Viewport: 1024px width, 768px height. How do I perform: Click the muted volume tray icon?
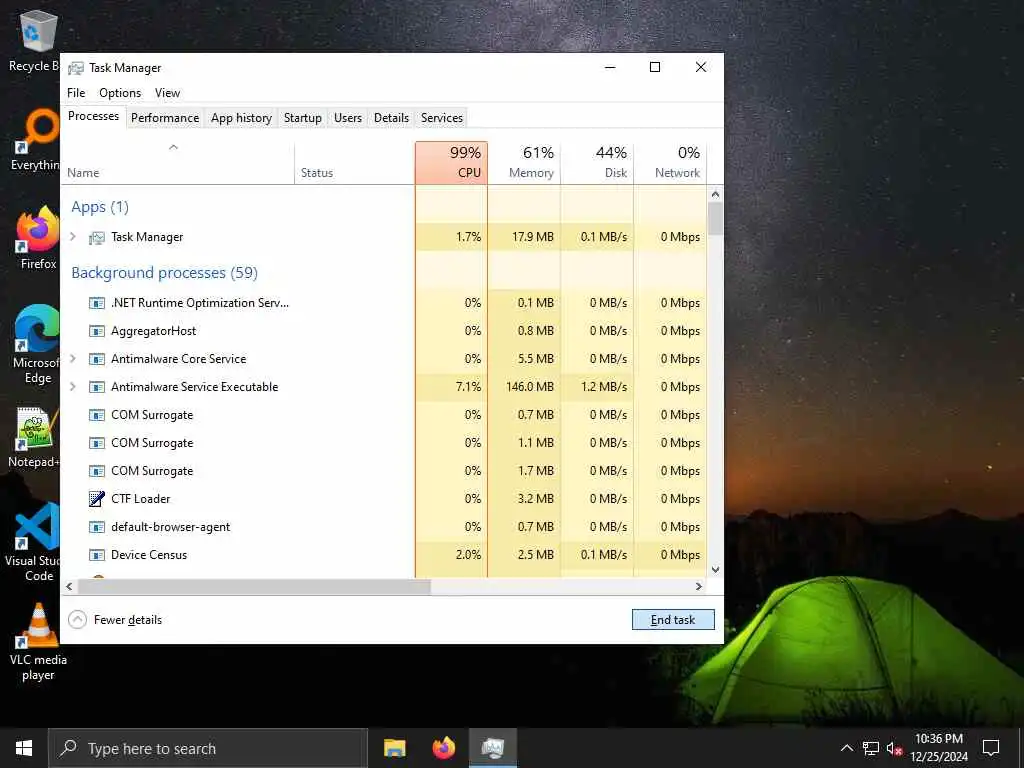(x=894, y=748)
